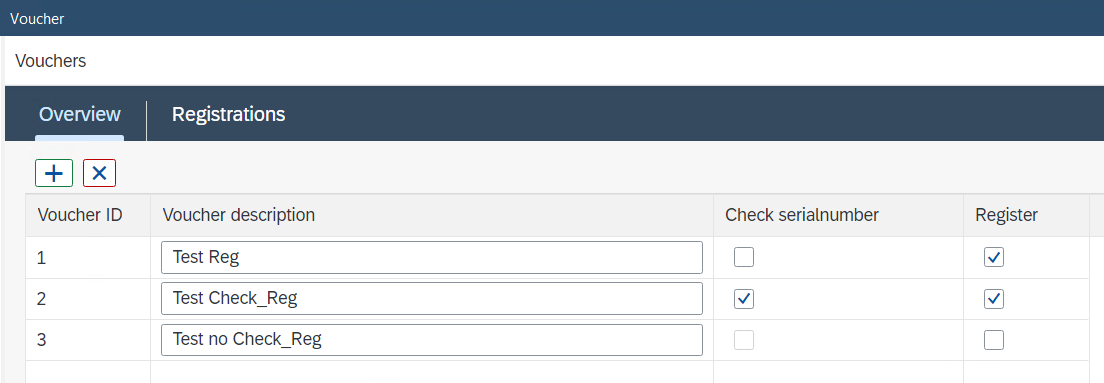
Task: Edit the Test no Check_Reg description
Action: (x=432, y=340)
